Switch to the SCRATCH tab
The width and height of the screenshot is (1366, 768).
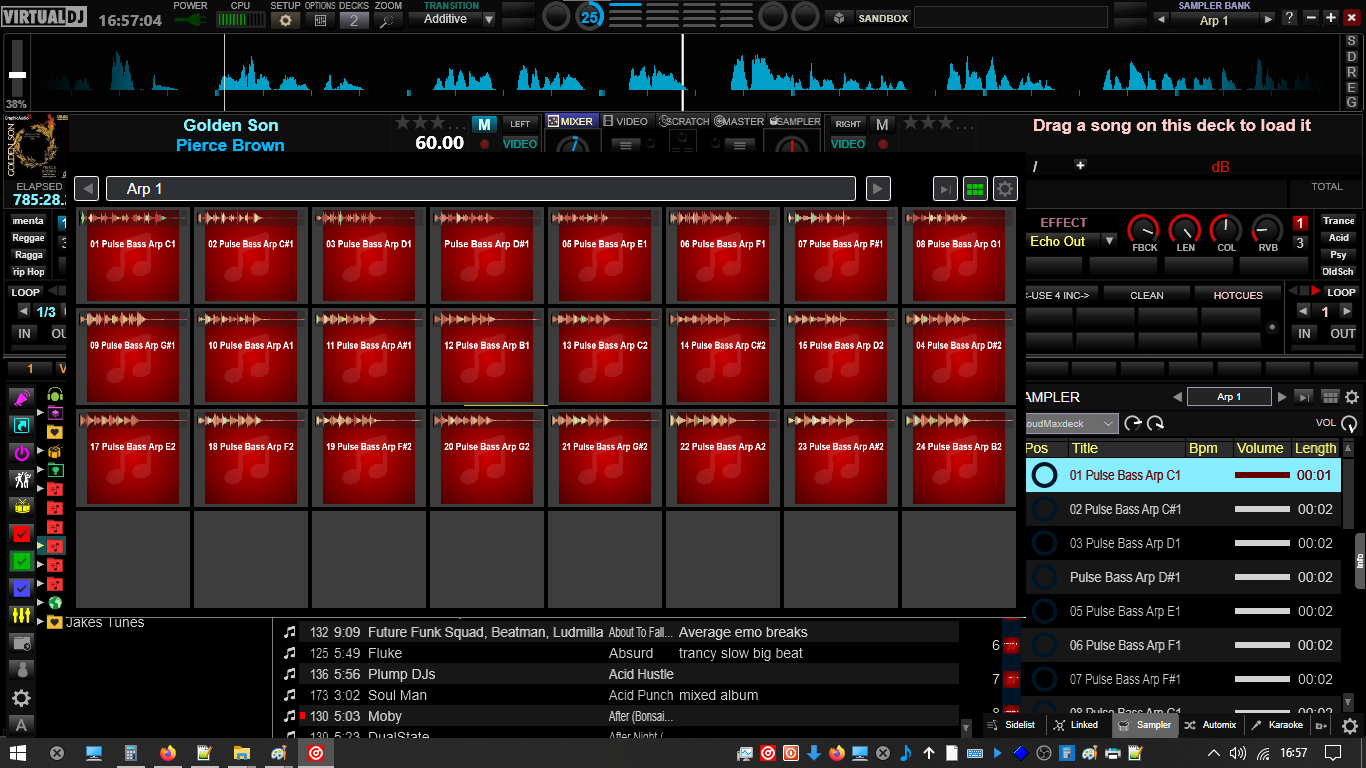pyautogui.click(x=685, y=121)
